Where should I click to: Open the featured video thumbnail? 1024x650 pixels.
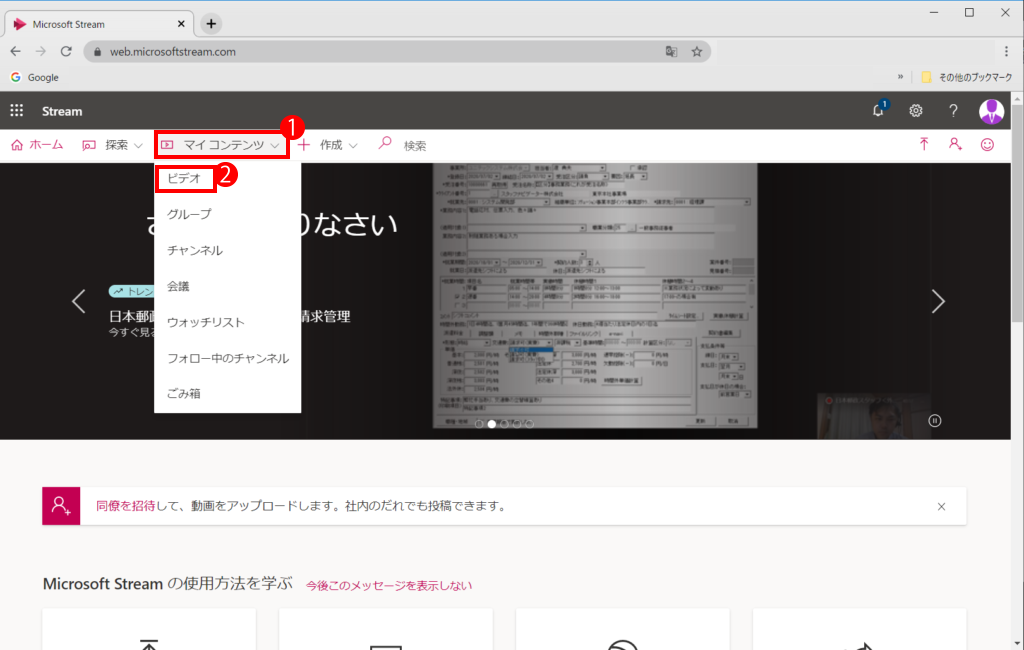[595, 295]
